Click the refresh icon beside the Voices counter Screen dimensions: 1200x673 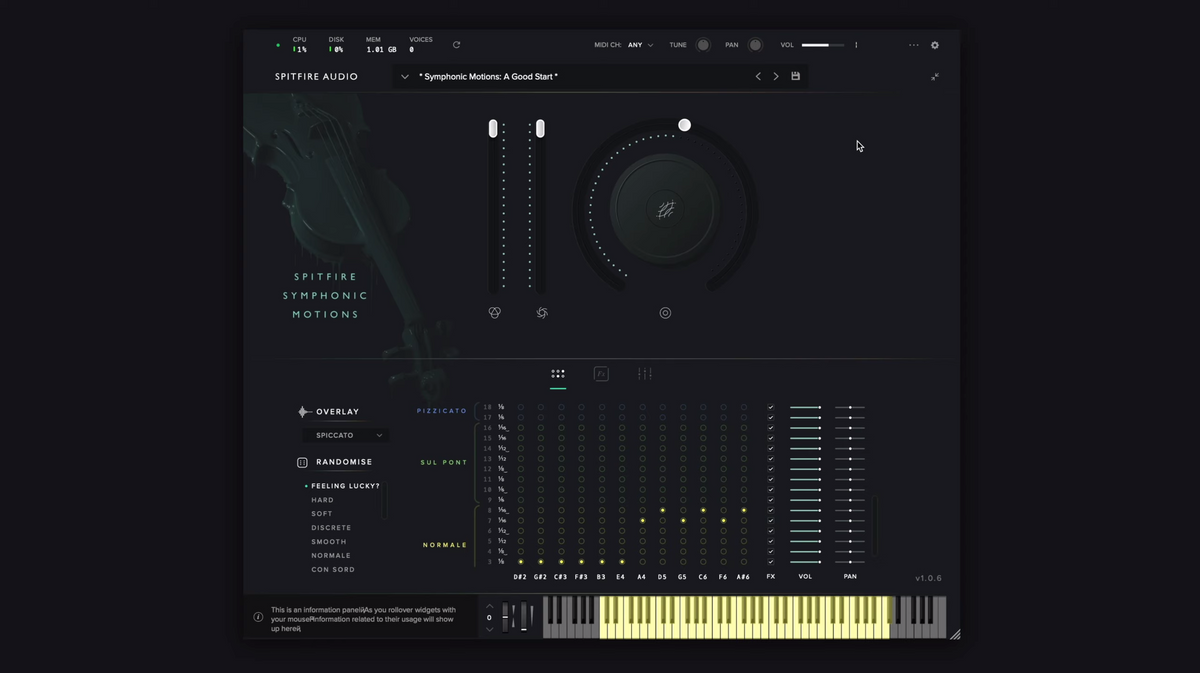[x=456, y=45]
